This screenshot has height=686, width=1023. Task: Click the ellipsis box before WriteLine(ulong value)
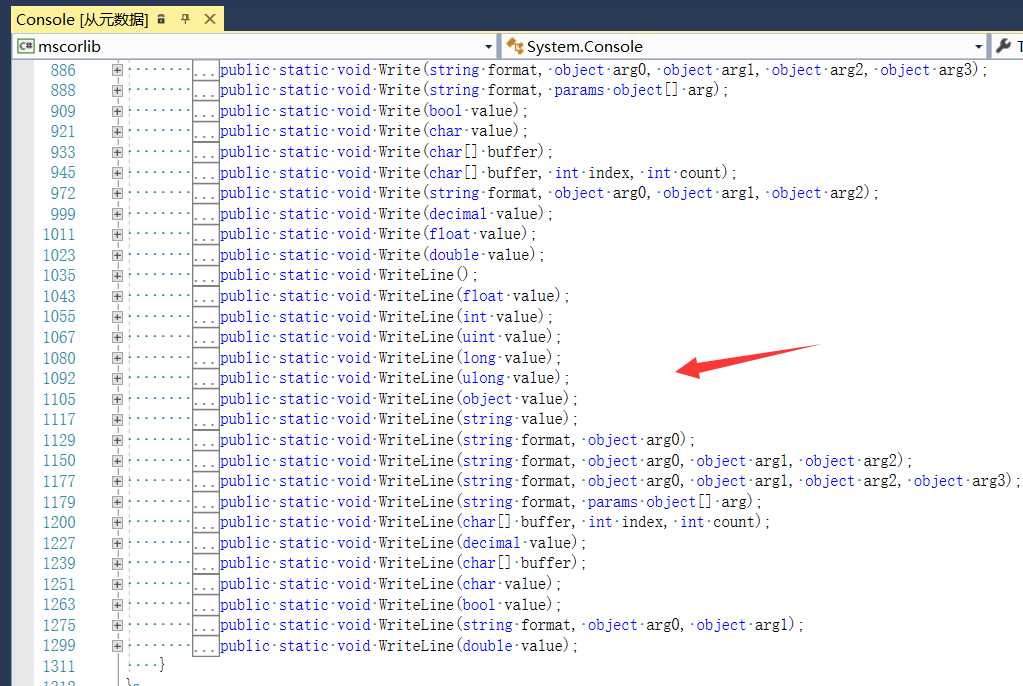click(206, 378)
